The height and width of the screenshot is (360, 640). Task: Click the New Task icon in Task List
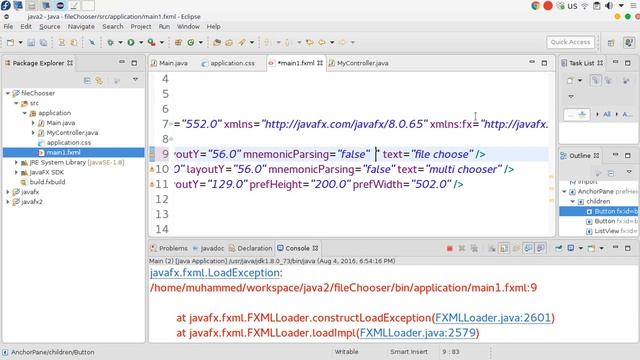pyautogui.click(x=570, y=80)
